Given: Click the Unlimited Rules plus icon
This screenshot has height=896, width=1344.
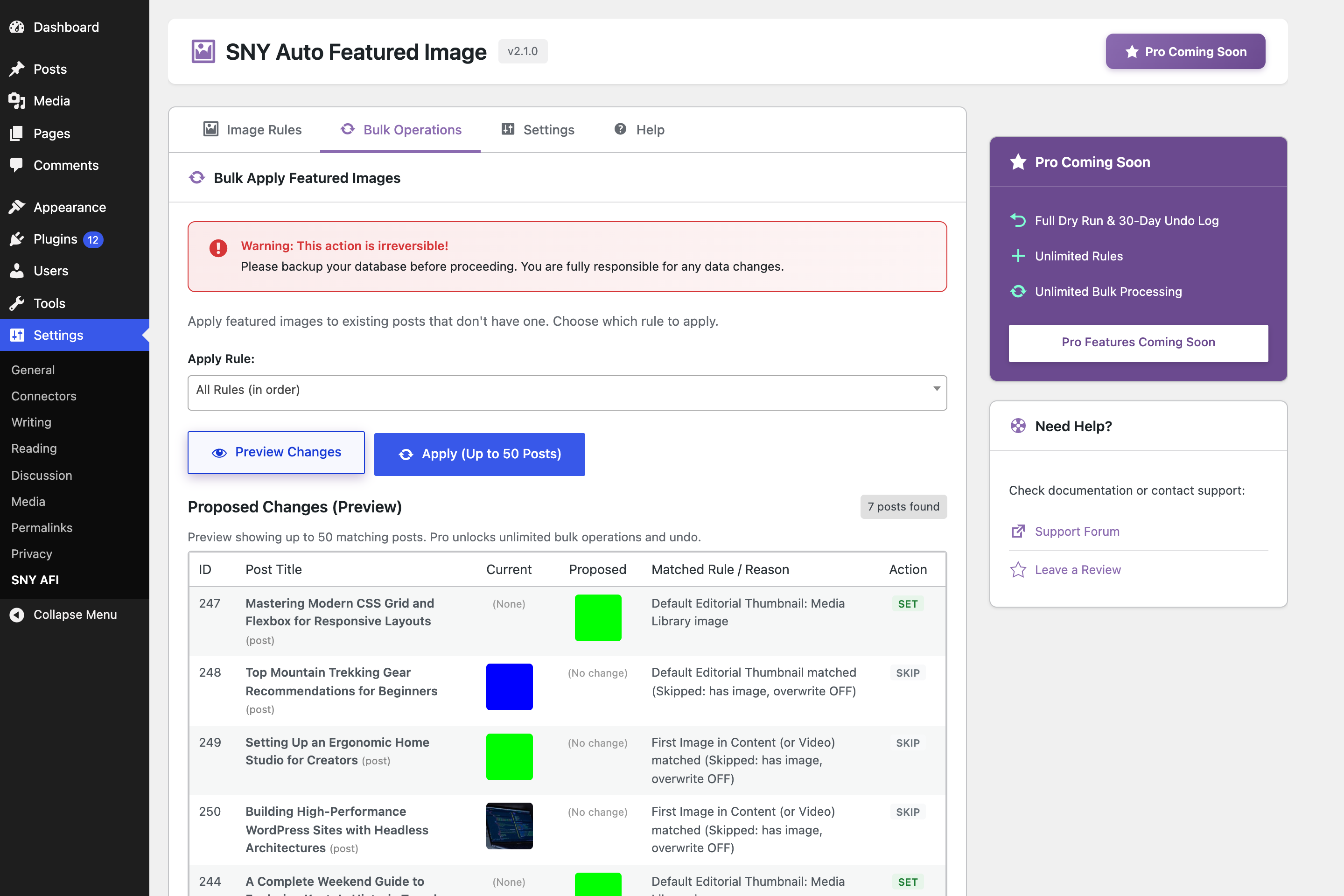Looking at the screenshot, I should click(1018, 256).
